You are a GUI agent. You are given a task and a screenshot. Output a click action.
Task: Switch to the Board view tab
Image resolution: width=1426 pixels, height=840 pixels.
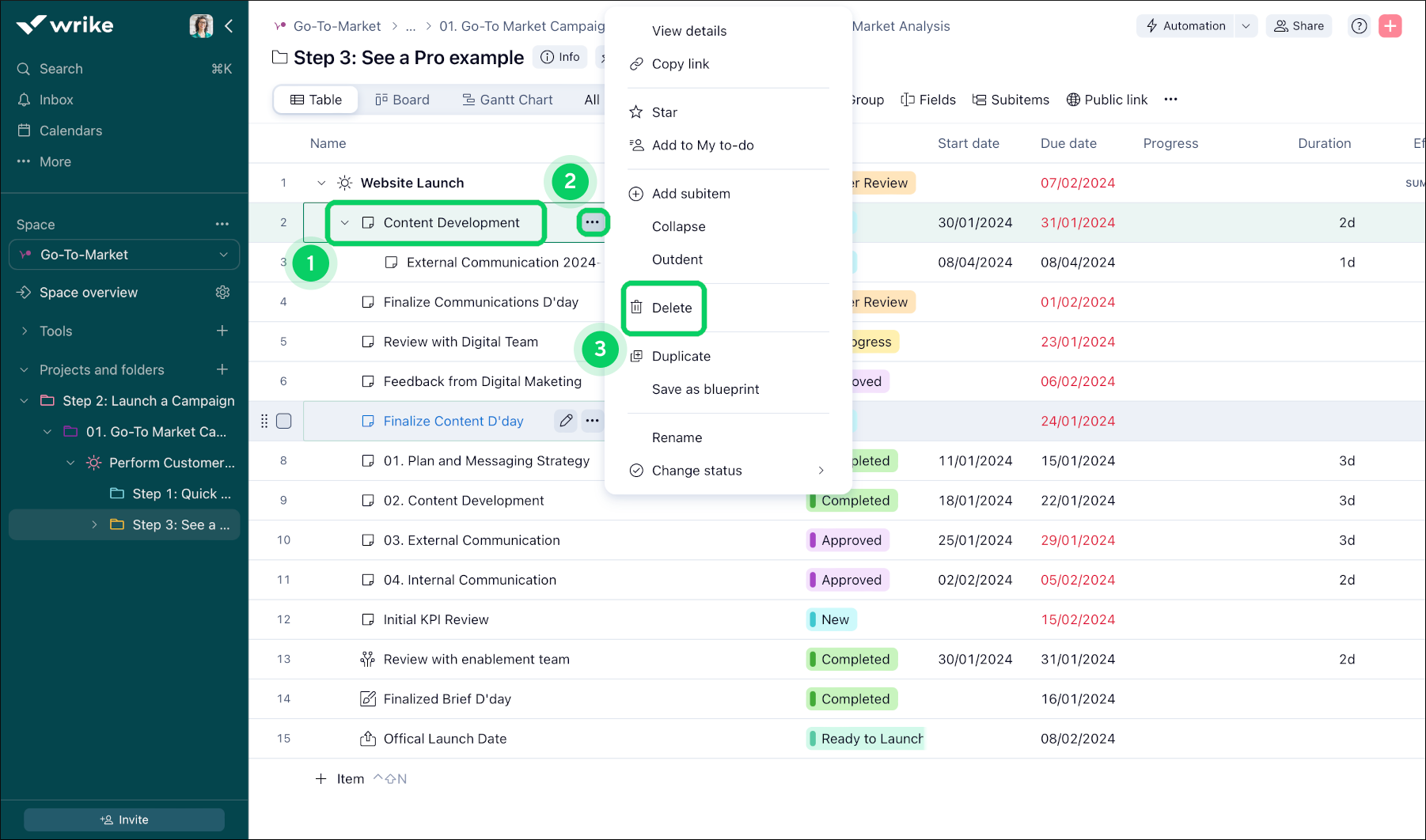click(x=402, y=100)
